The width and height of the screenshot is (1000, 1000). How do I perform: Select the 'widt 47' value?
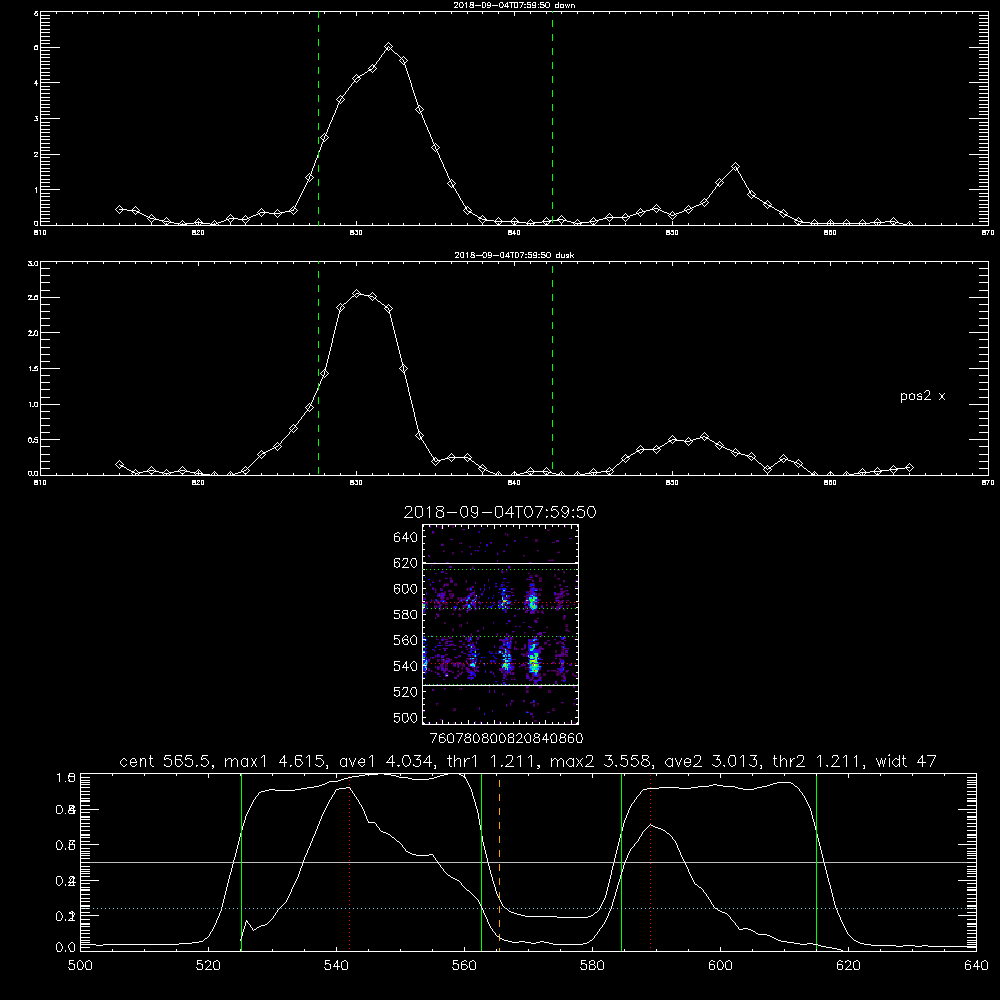(906, 761)
